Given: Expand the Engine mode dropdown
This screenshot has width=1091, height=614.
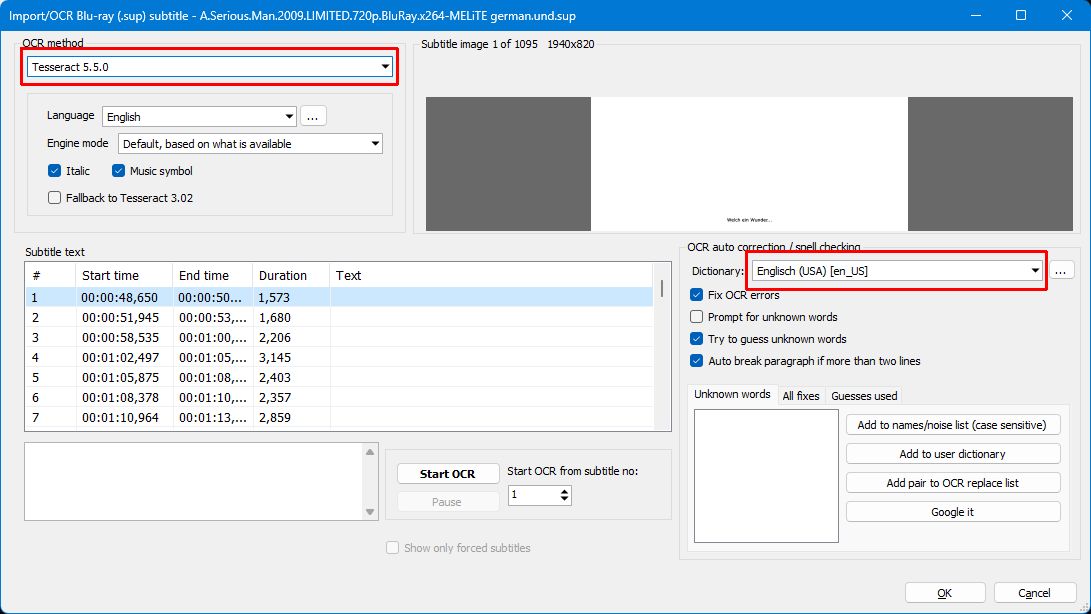Looking at the screenshot, I should click(x=250, y=144).
